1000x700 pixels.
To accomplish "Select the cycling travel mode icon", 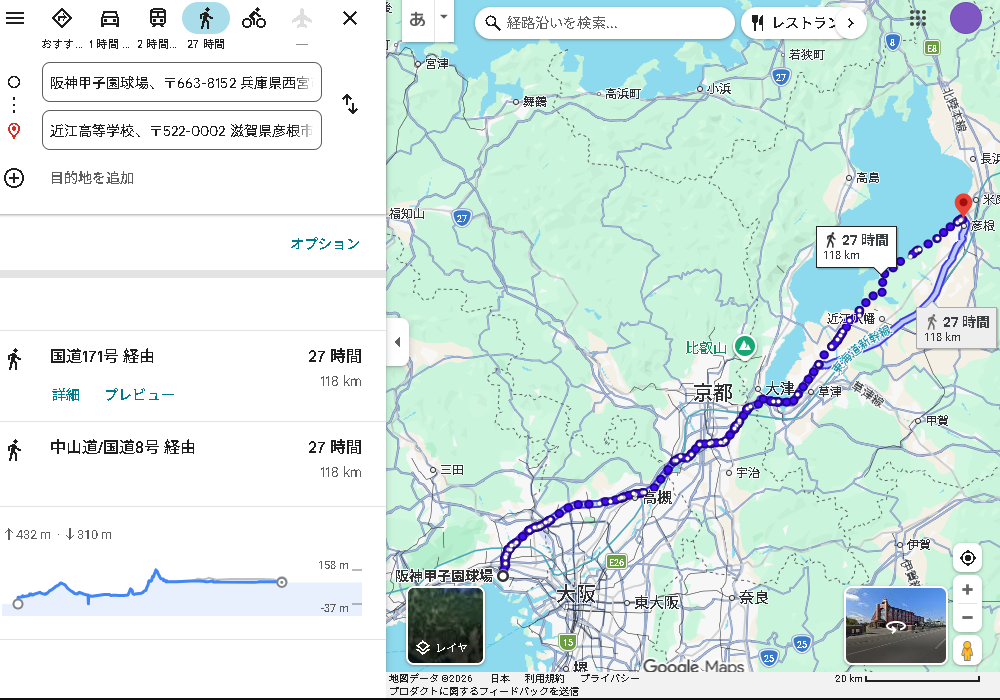I will (x=254, y=18).
